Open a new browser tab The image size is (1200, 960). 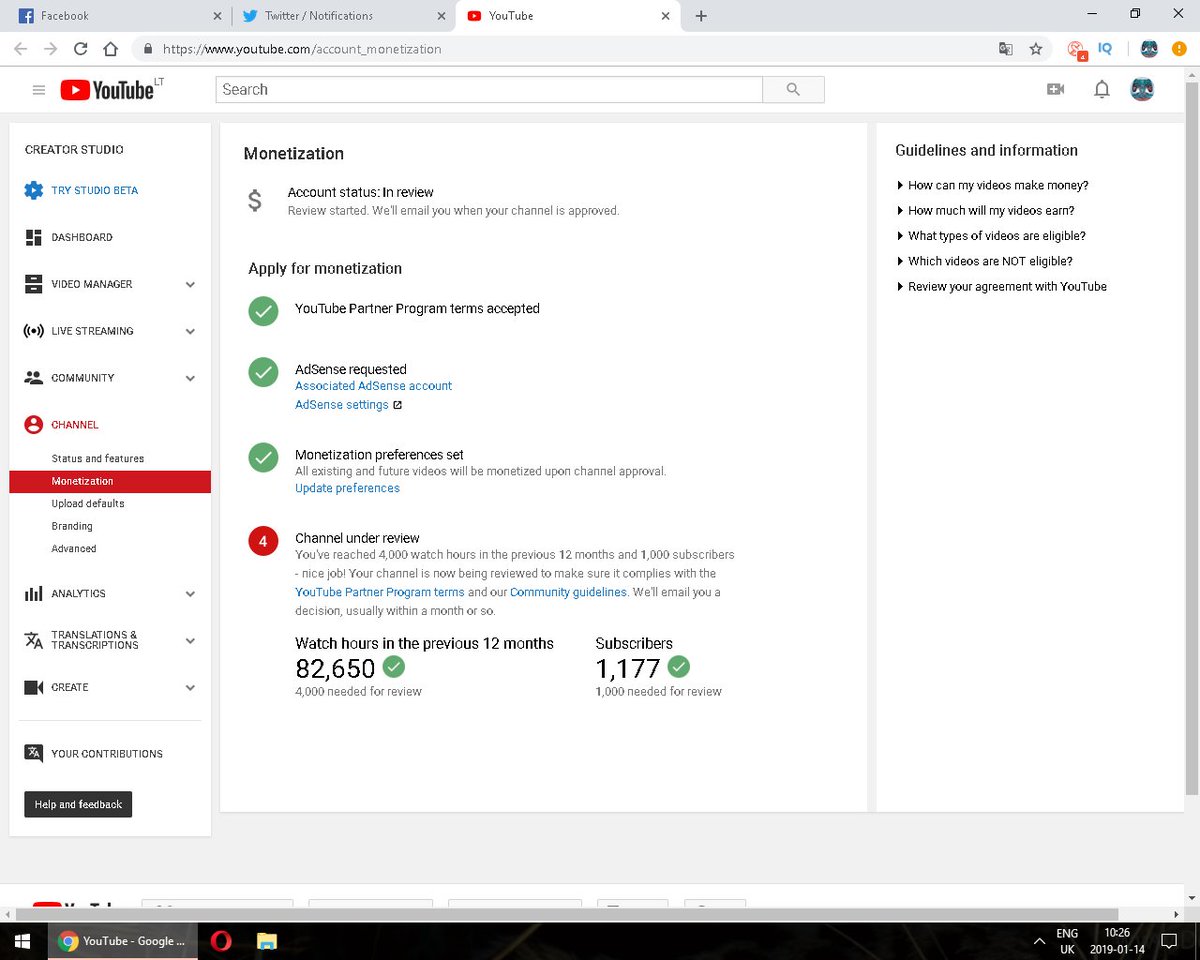pos(701,16)
